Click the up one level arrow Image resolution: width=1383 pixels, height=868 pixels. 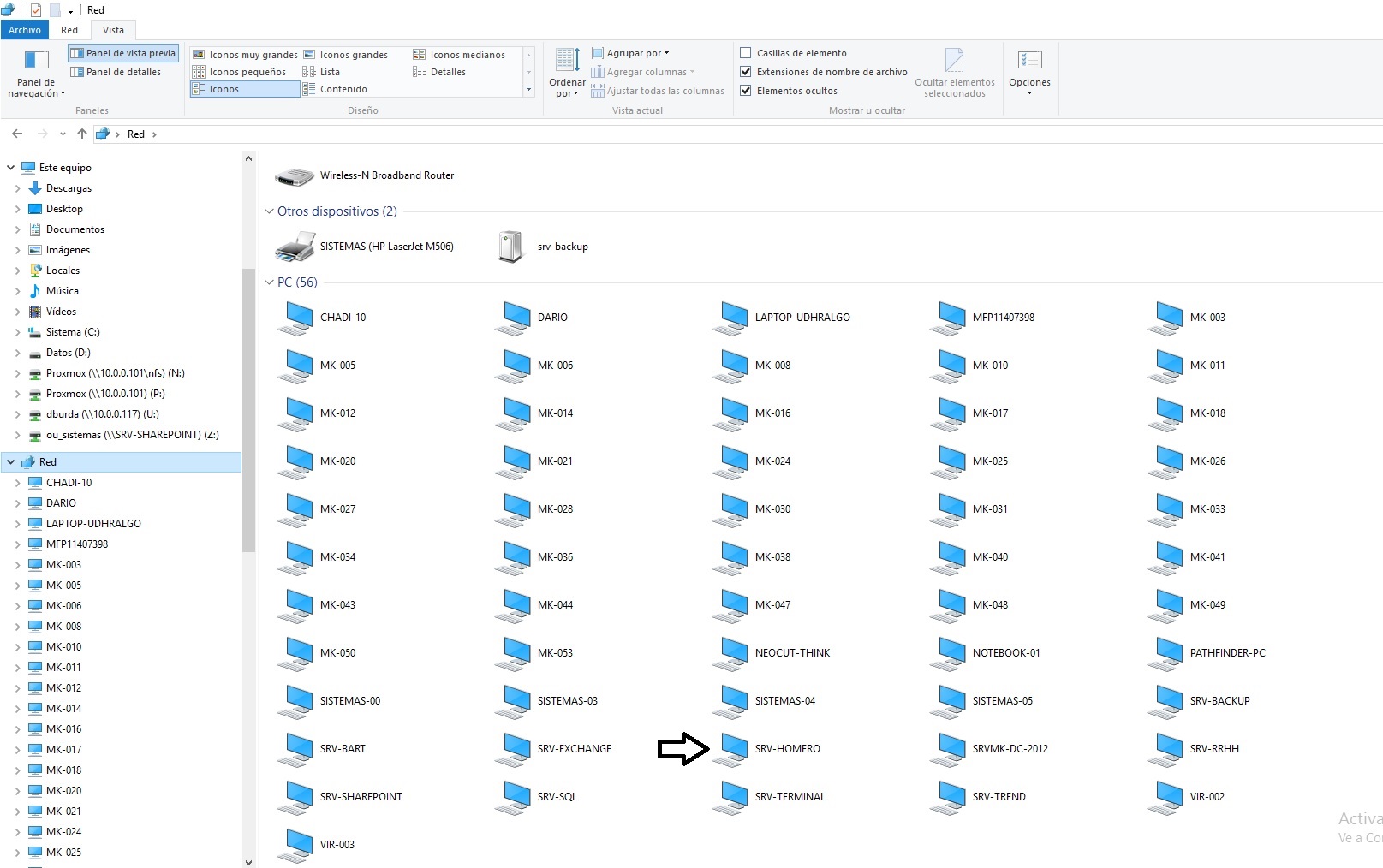(x=82, y=134)
